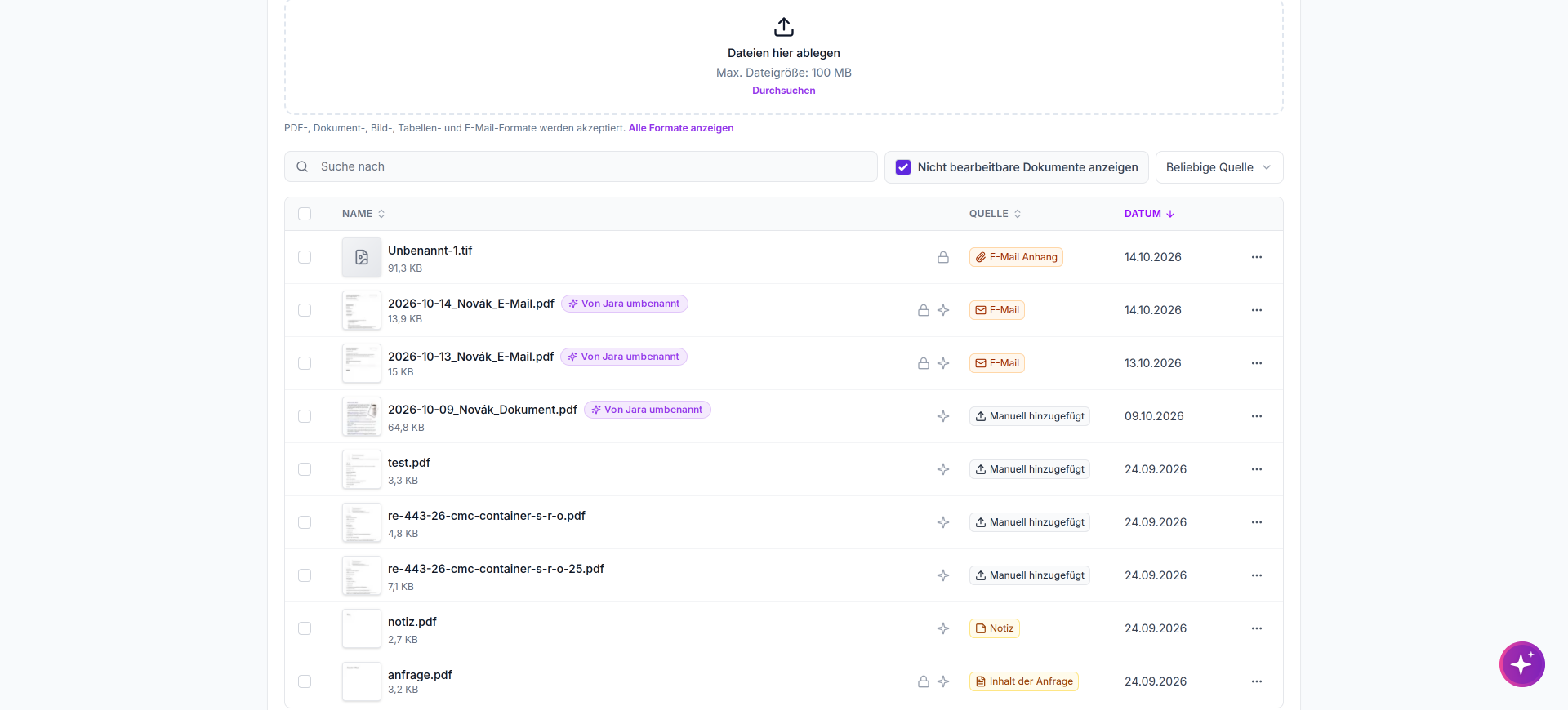The image size is (1568, 710).
Task: Select the checkbox for notiz.pdf
Action: tap(305, 628)
